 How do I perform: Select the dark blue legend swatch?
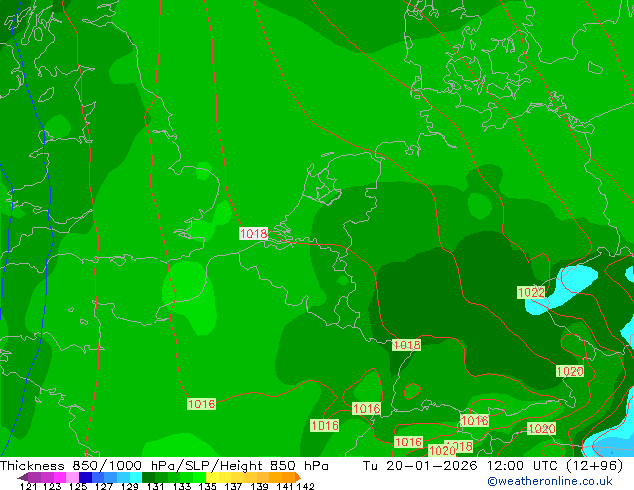coord(85,477)
